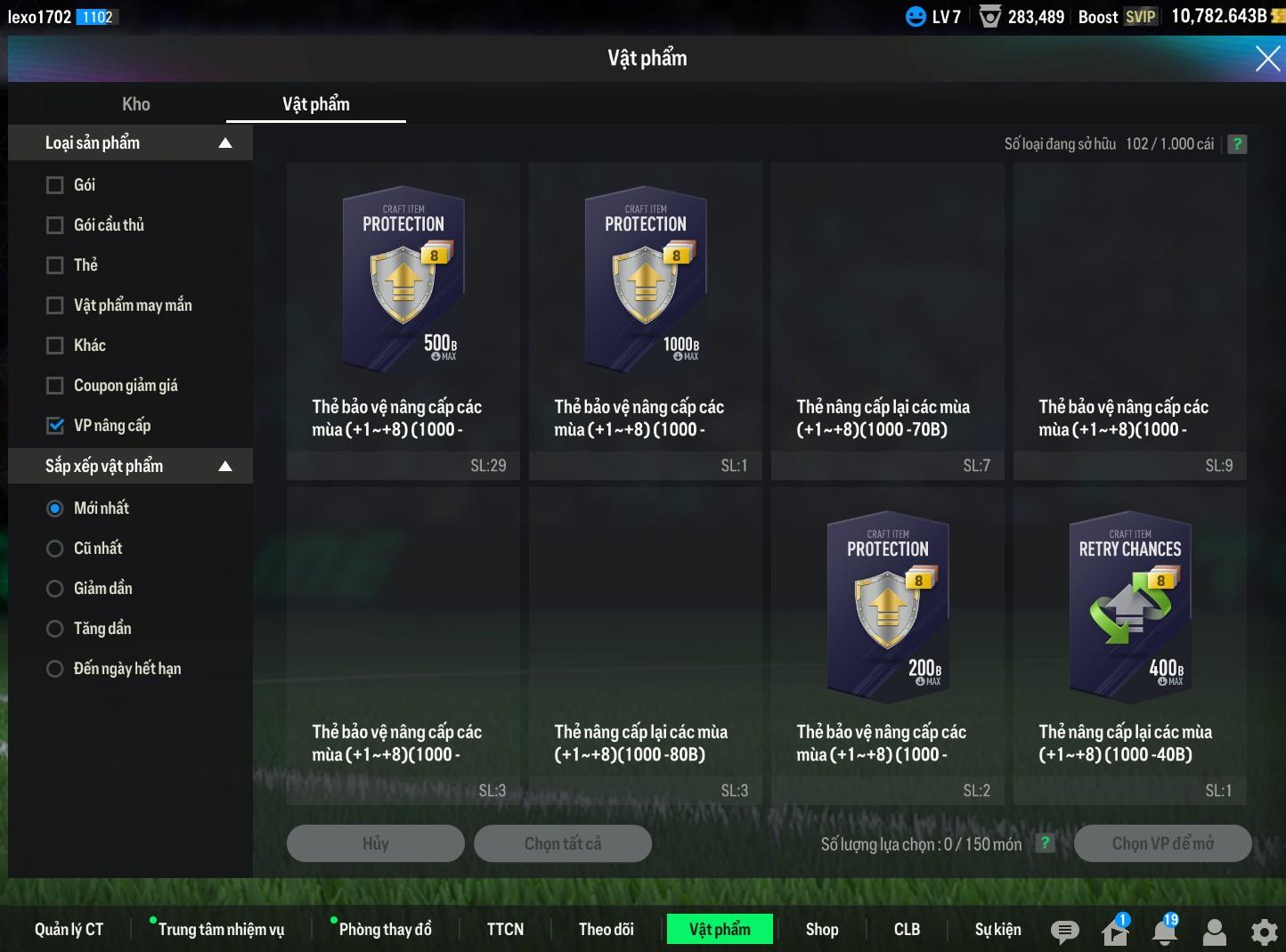Open the chat speech bubble icon
Screen dimensions: 1286x952
1064,932
